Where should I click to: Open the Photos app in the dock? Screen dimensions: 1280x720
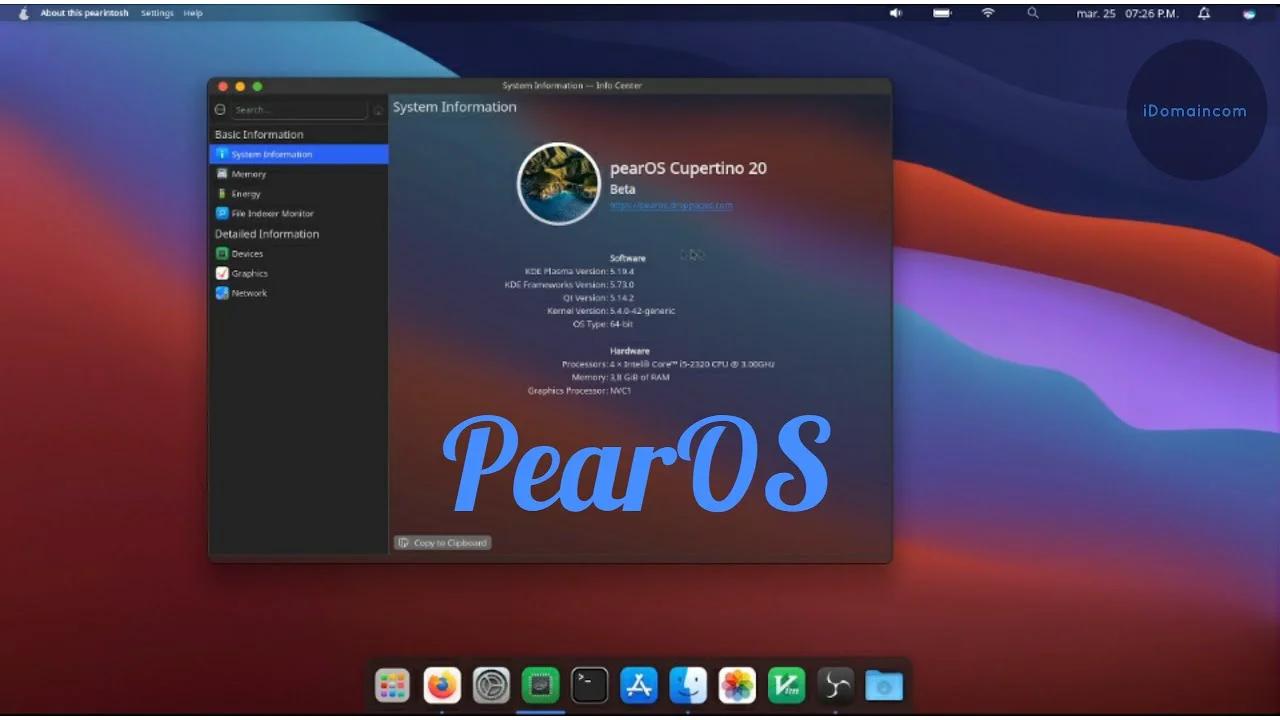[737, 684]
